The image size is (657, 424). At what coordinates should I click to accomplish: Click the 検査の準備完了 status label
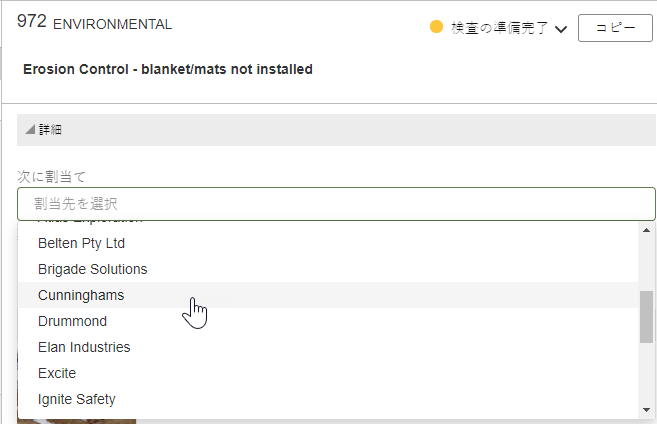499,28
